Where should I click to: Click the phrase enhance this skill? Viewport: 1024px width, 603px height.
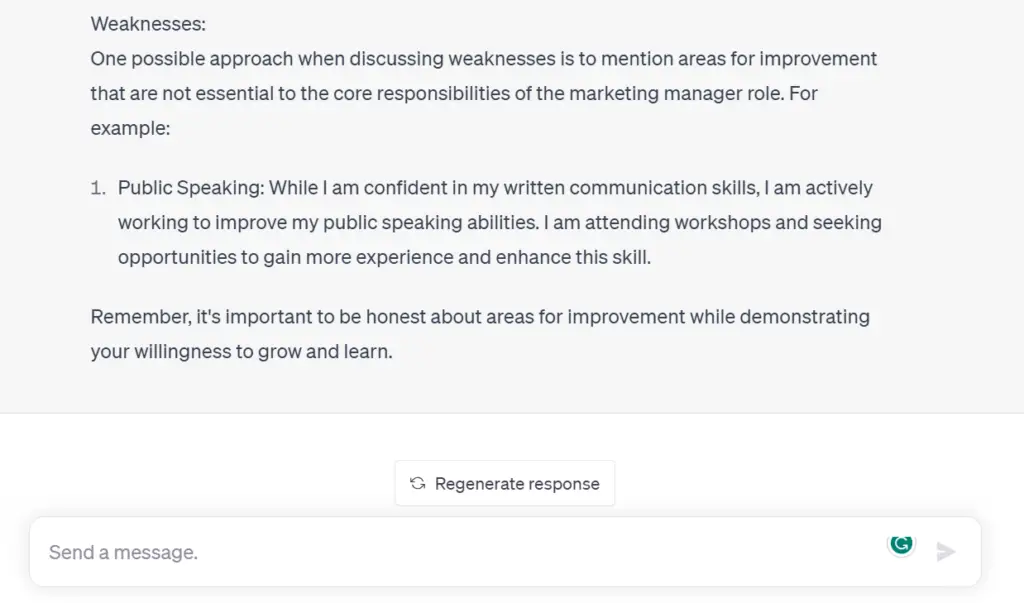[x=573, y=257]
